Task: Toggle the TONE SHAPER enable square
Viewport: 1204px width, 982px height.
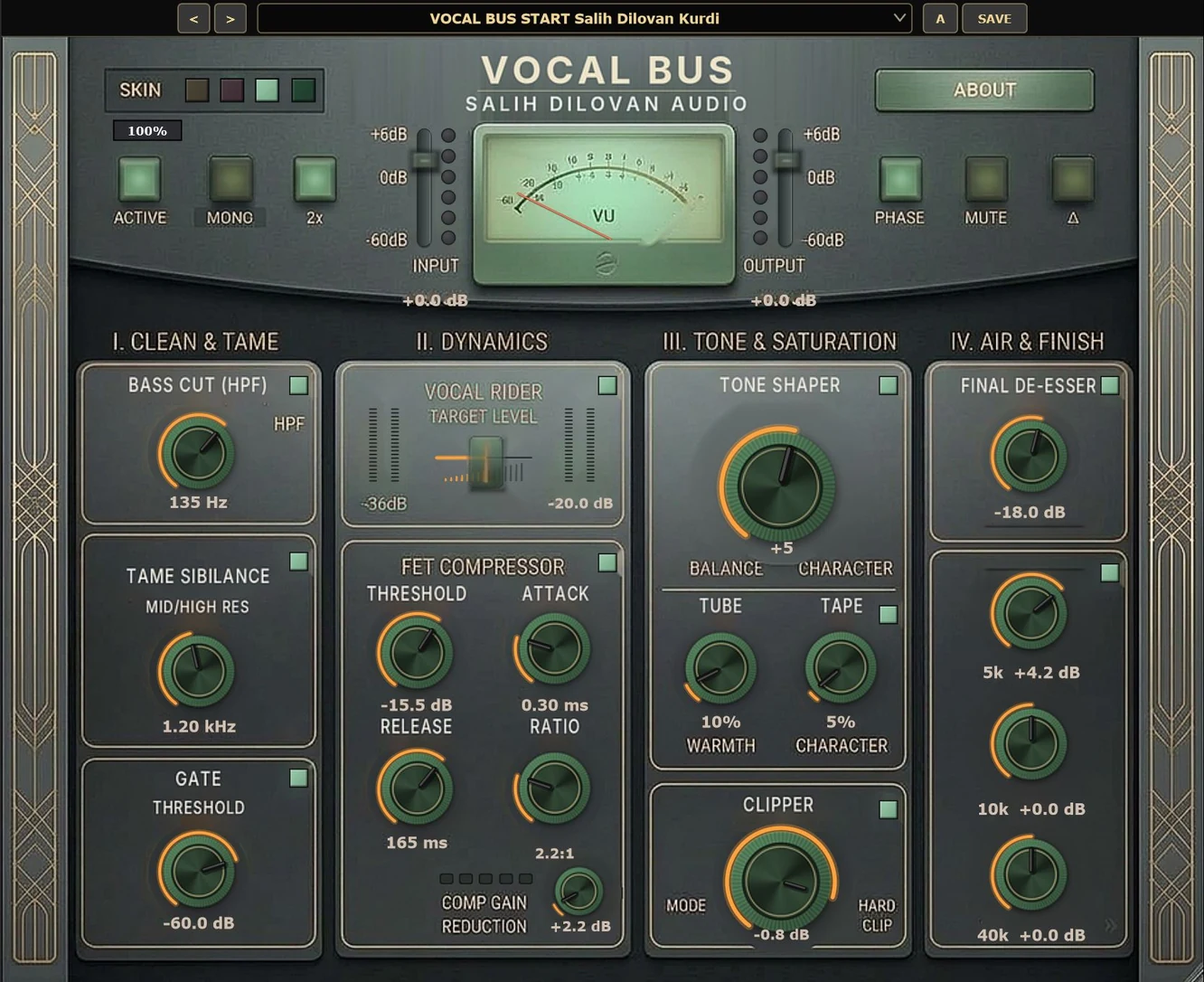Action: pos(889,385)
